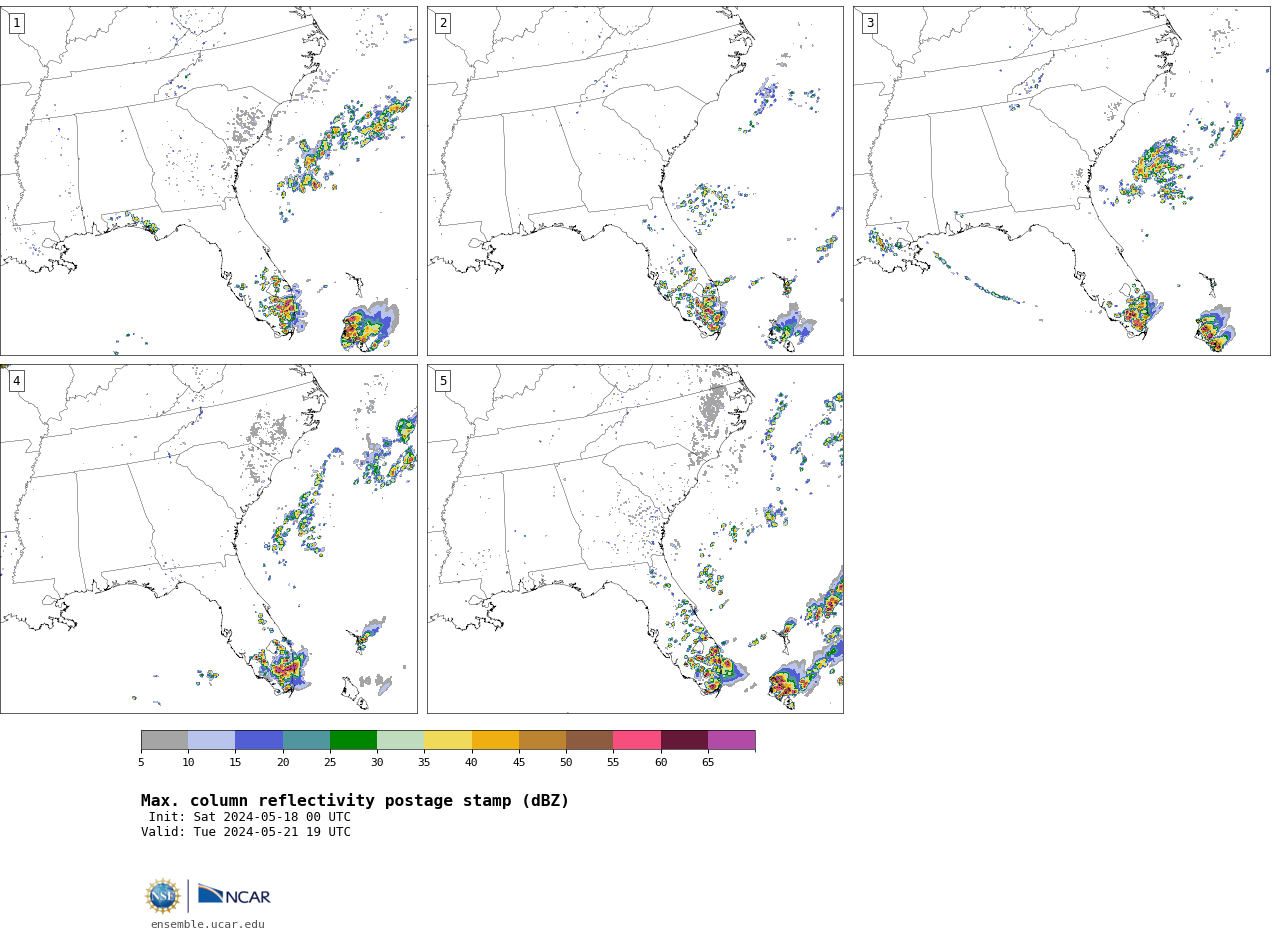Open ensemble member 3 reflectivity map
Screen dimensions: 1280x936
pos(1062,181)
